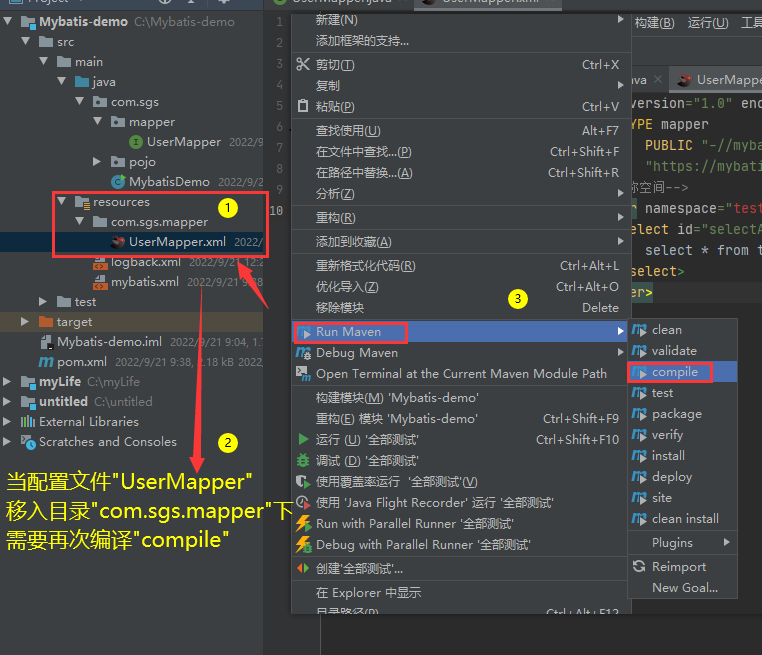Click the Reimport refresh icon
Image resolution: width=762 pixels, height=655 pixels.
coord(639,566)
